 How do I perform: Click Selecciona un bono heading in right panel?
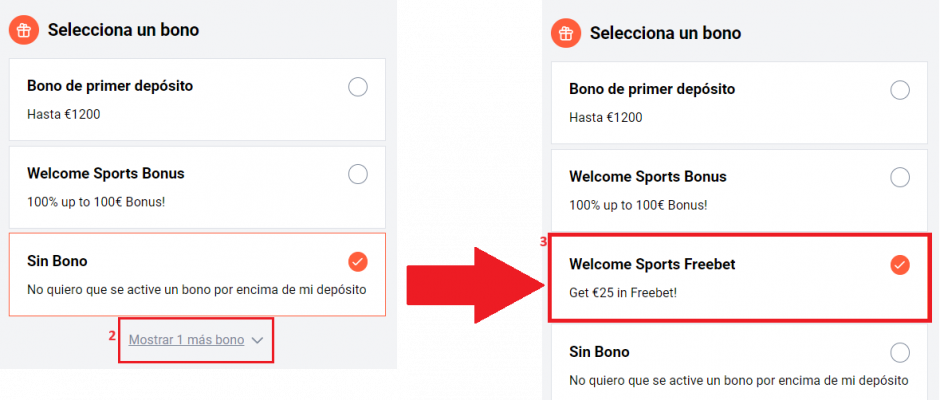[665, 33]
